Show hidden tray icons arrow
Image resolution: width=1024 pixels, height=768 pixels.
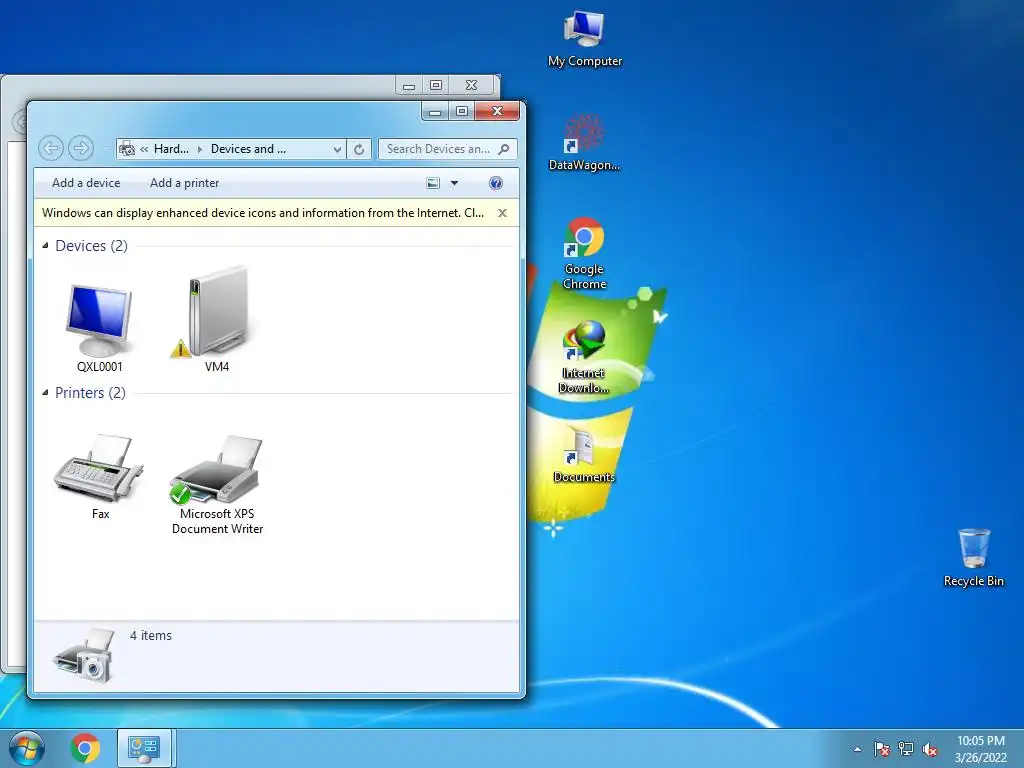857,749
